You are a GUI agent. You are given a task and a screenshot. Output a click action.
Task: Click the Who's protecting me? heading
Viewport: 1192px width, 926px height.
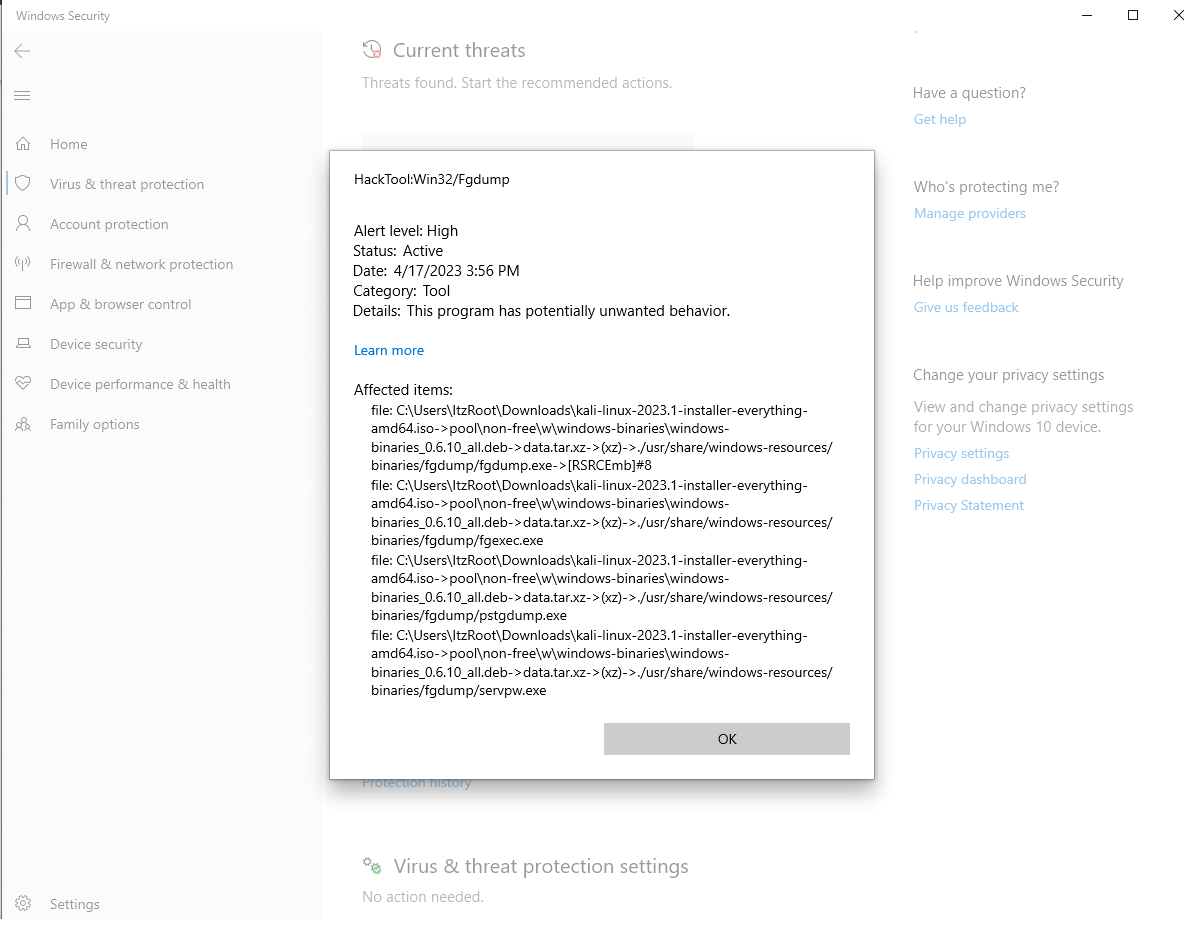pos(986,187)
